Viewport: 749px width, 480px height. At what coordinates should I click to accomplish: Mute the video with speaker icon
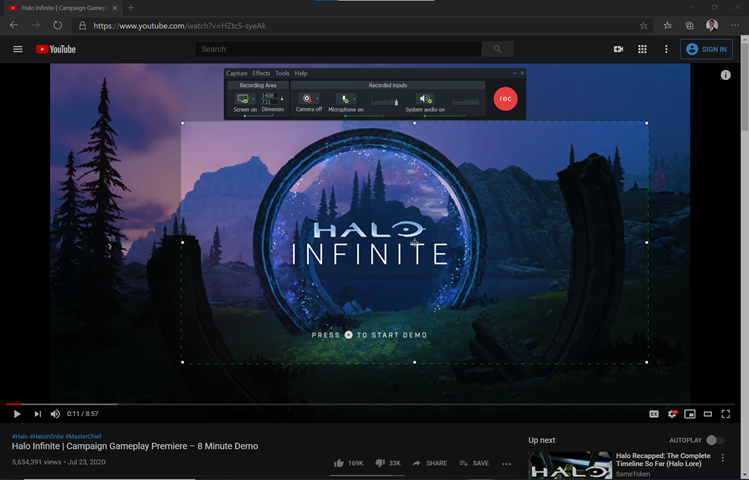click(55, 414)
